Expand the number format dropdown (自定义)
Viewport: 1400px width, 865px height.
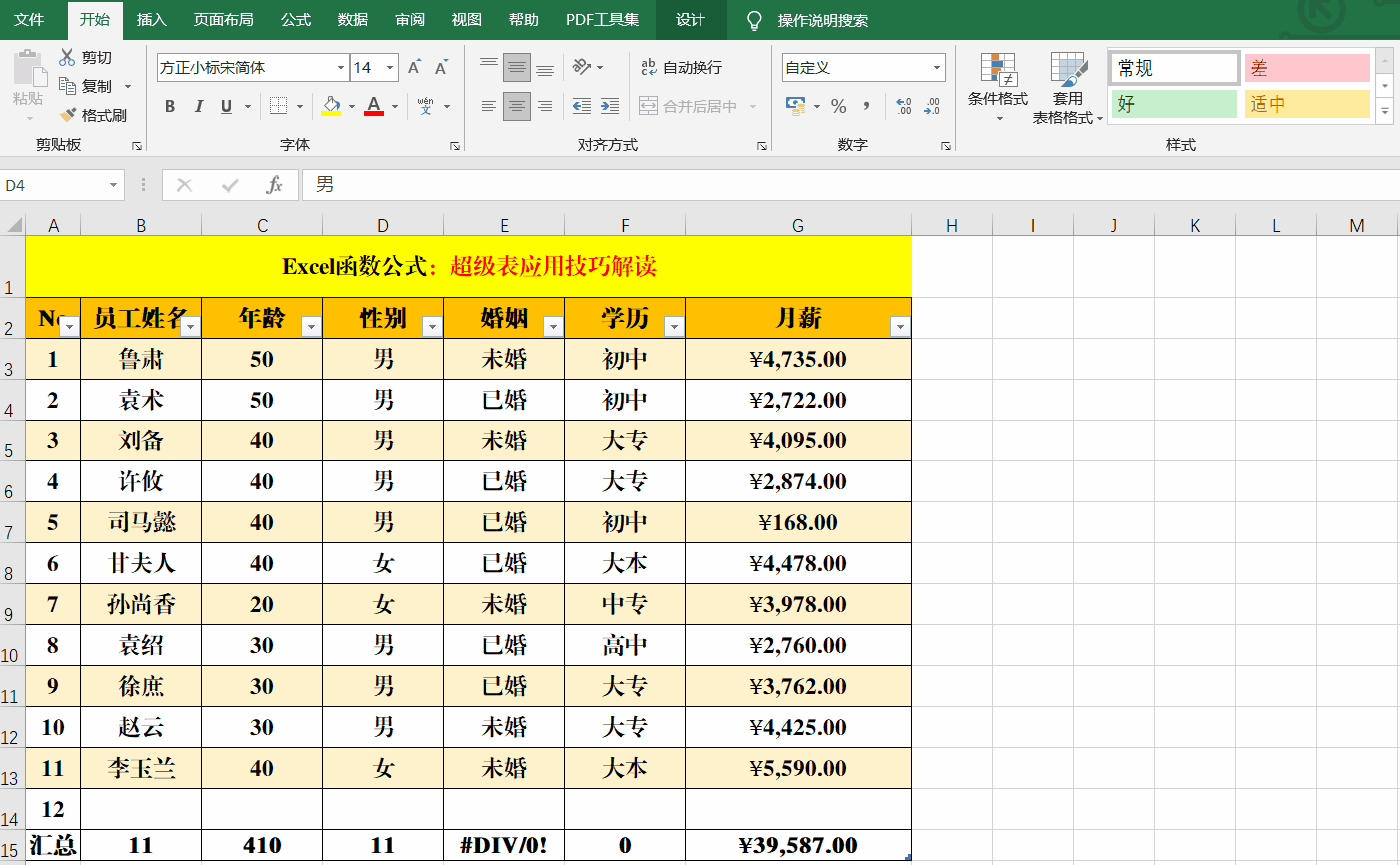click(936, 68)
